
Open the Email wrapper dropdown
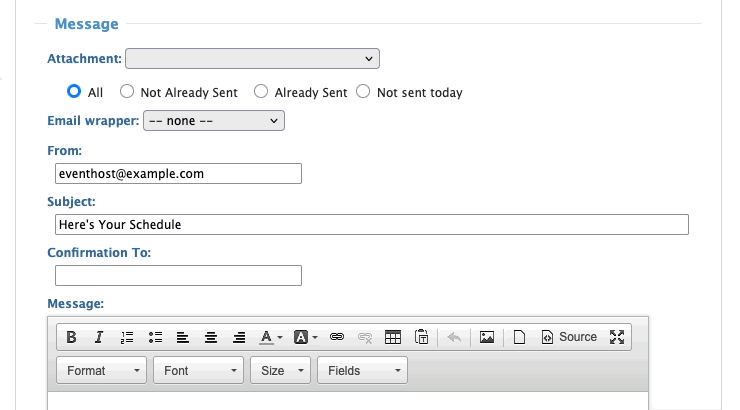[x=214, y=121]
